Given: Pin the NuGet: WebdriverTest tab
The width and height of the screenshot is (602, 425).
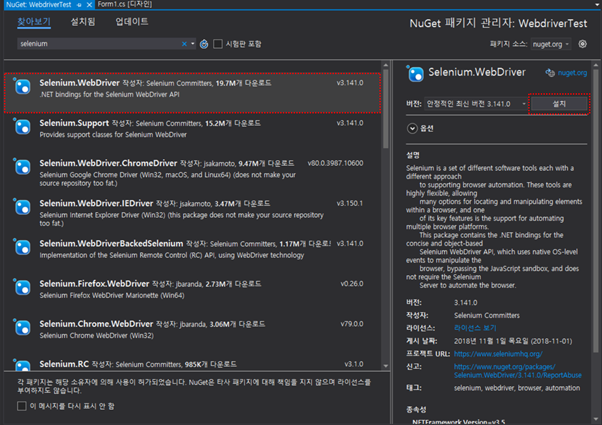Looking at the screenshot, I should 79,5.
